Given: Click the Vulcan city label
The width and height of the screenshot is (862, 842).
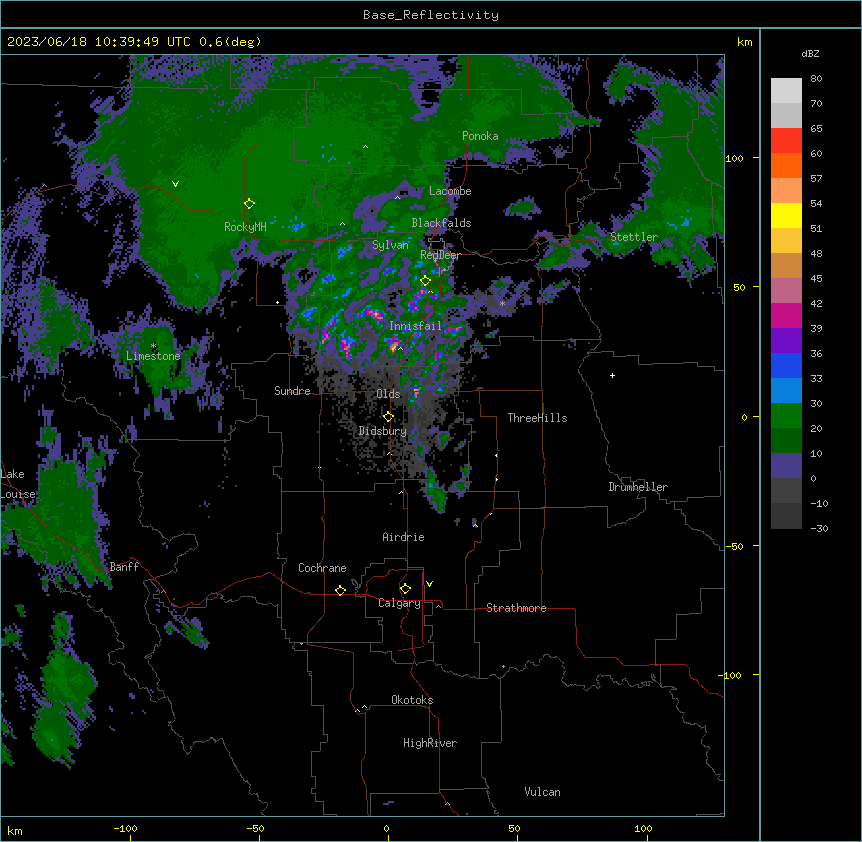Looking at the screenshot, I should [543, 792].
